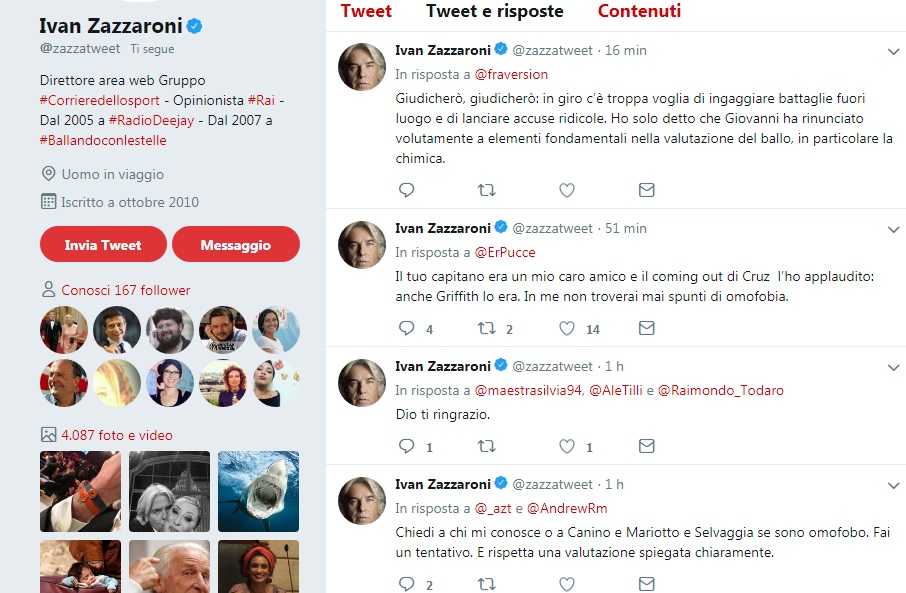Send the @fraversion reply via direct message
Viewport: 906px width, 593px height.
[x=647, y=190]
